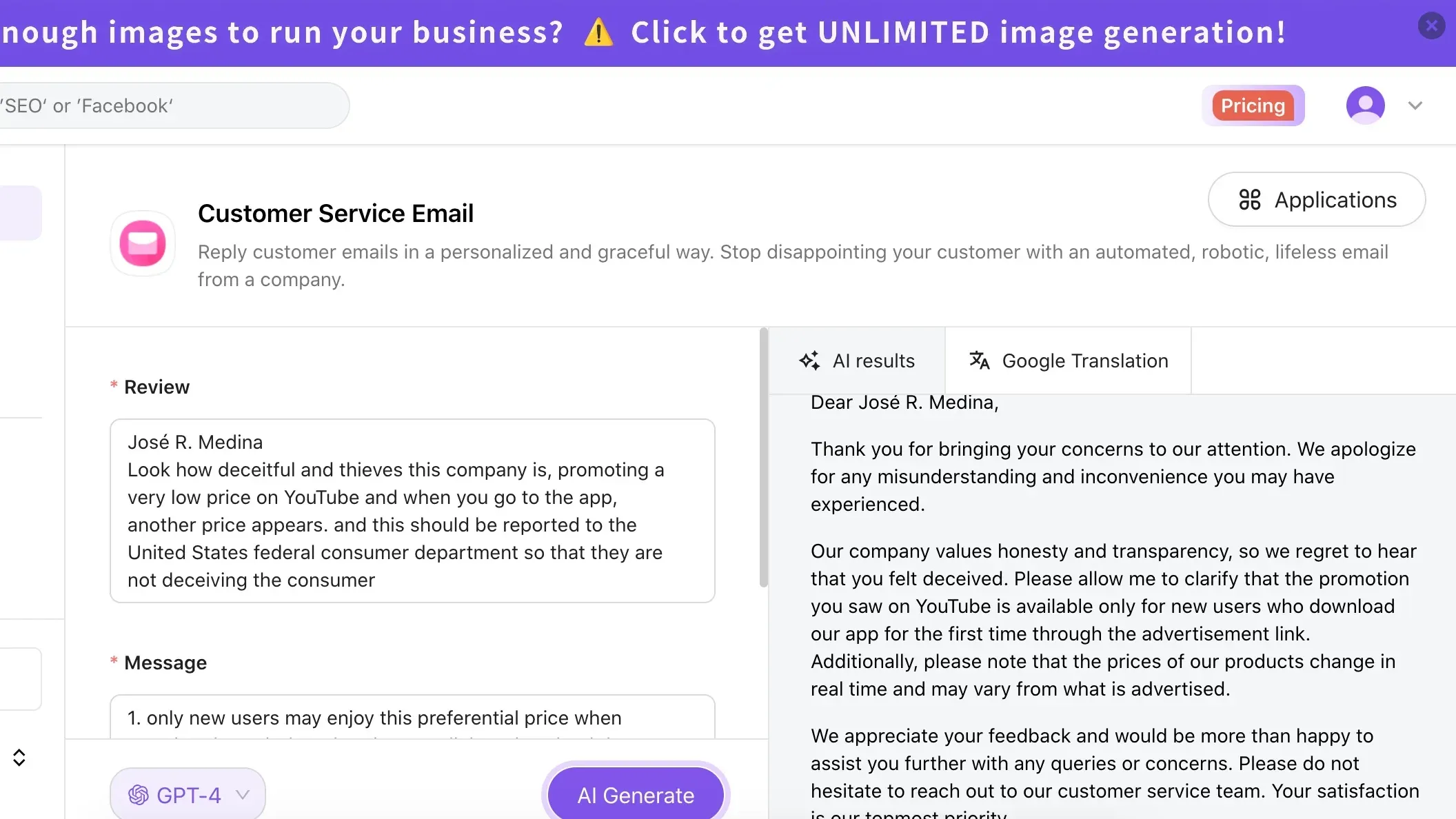Click the Applications grid icon
Image resolution: width=1456 pixels, height=819 pixels.
1249,200
